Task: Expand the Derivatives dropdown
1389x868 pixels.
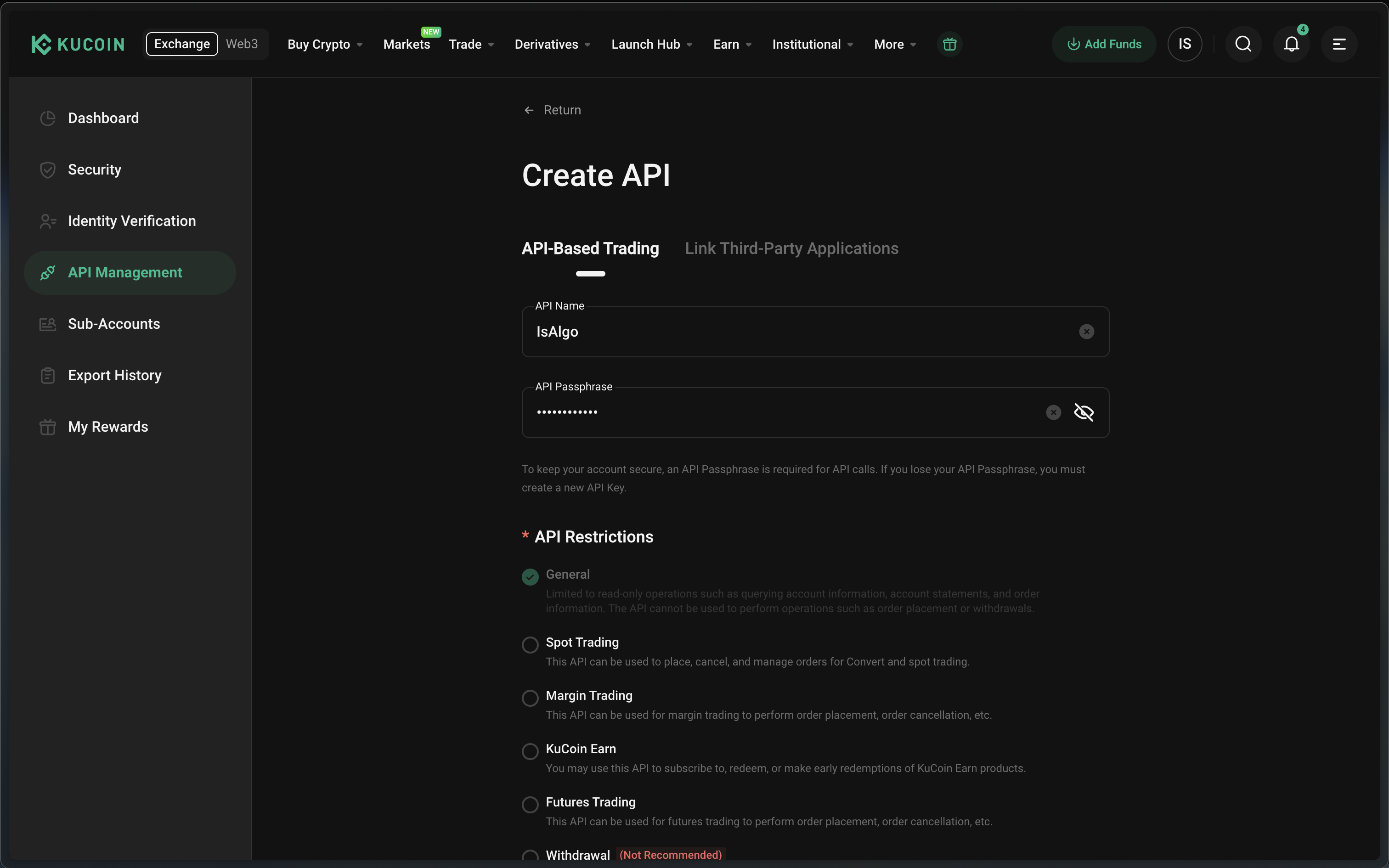Action: [552, 44]
